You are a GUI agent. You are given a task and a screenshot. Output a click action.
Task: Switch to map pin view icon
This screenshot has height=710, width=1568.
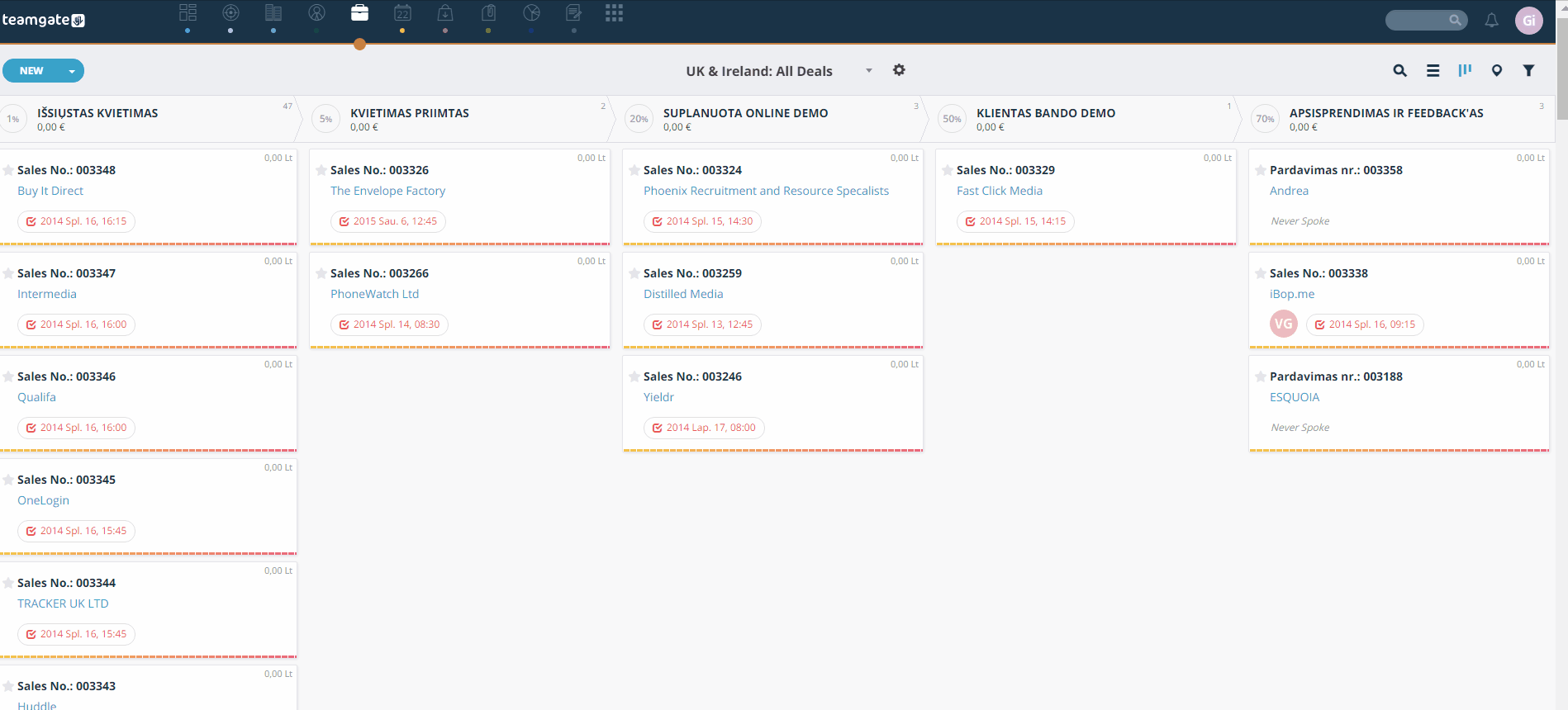1496,71
